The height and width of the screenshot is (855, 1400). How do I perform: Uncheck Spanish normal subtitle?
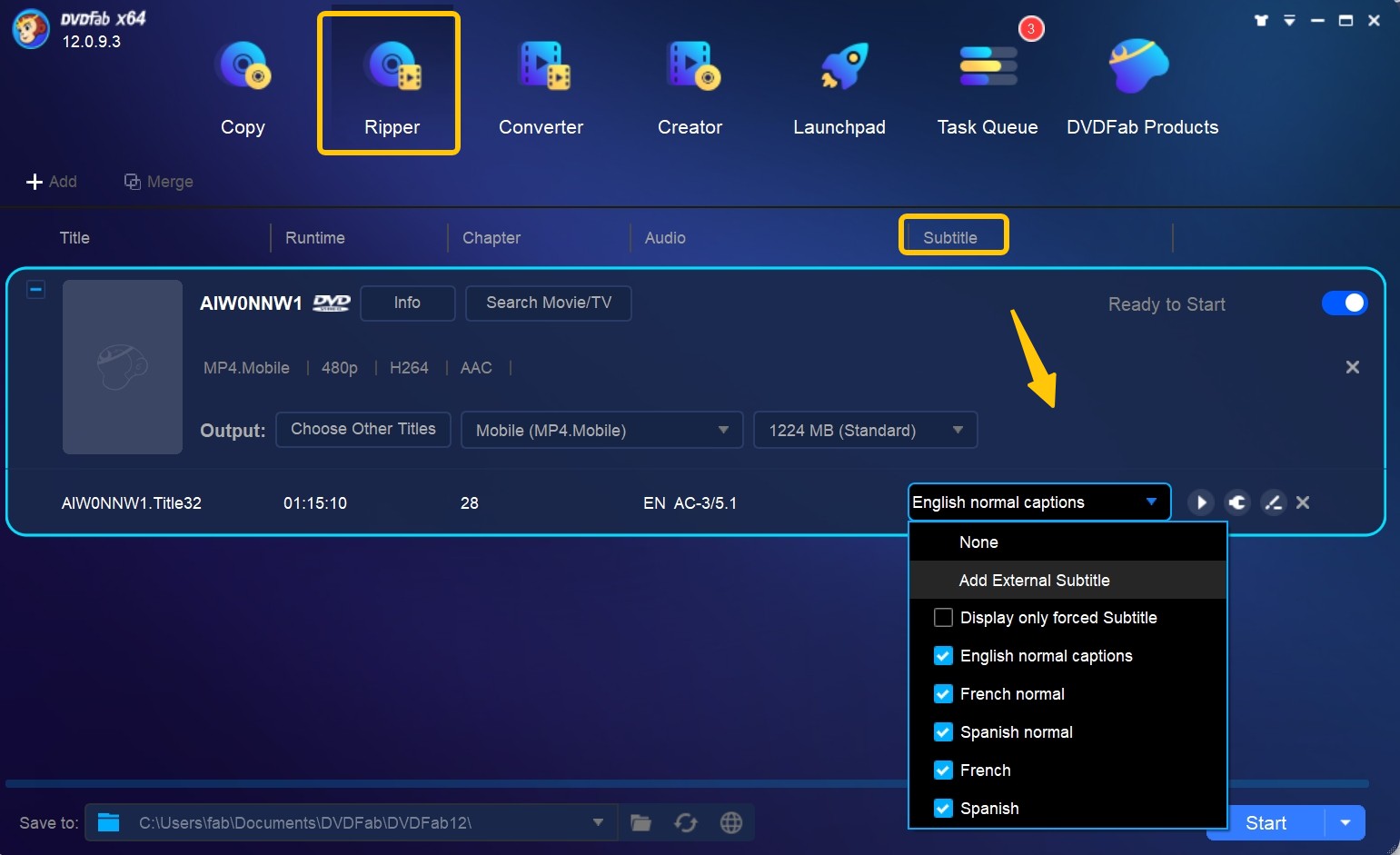[944, 732]
